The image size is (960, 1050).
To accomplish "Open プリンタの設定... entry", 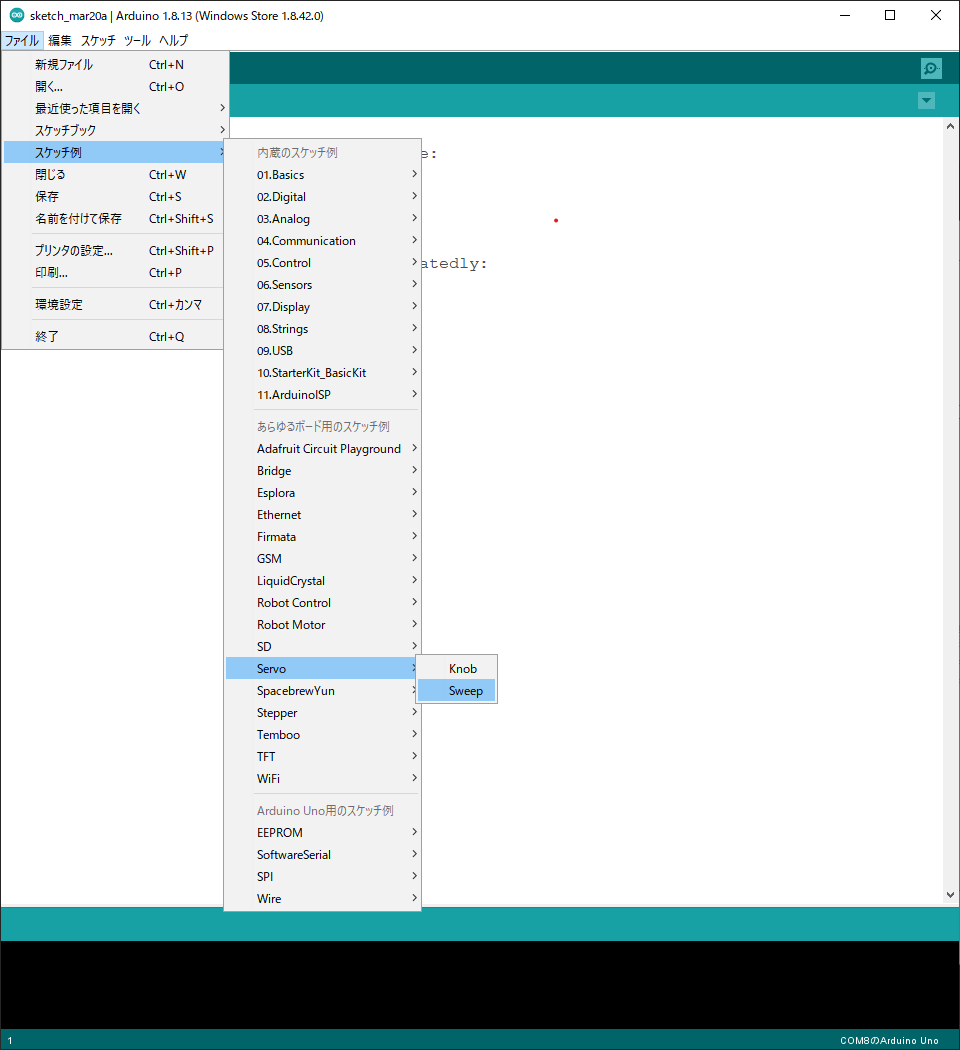I will [115, 250].
